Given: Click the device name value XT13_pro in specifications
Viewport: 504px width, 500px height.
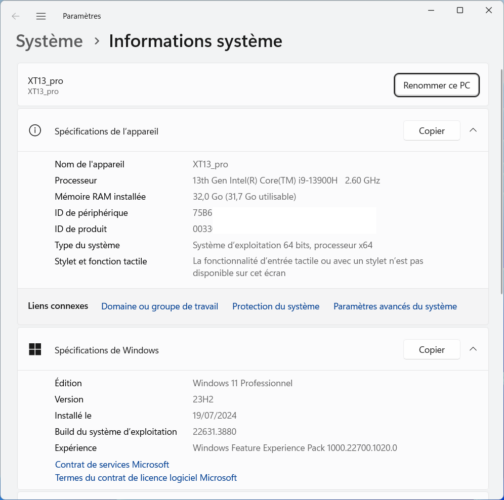Looking at the screenshot, I should click(210, 164).
